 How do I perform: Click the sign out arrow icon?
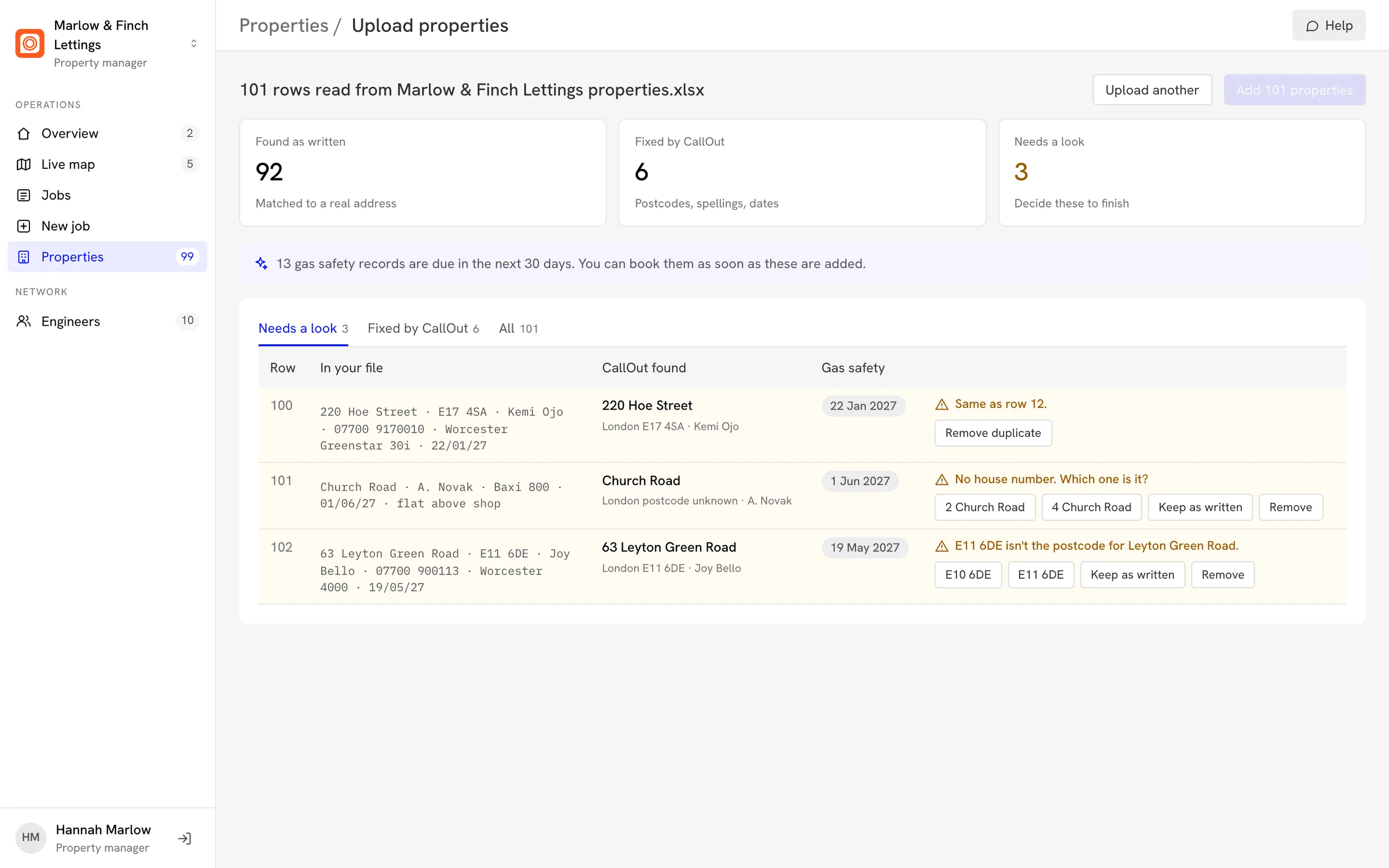coord(185,838)
